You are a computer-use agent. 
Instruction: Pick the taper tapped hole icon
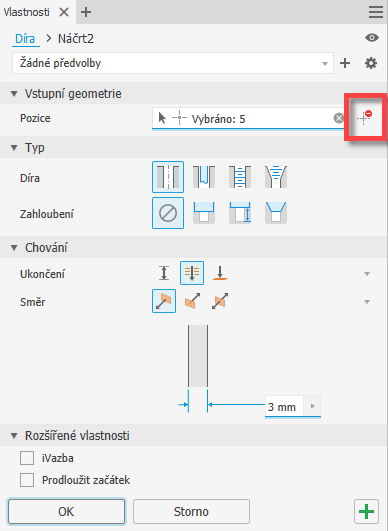(x=276, y=177)
